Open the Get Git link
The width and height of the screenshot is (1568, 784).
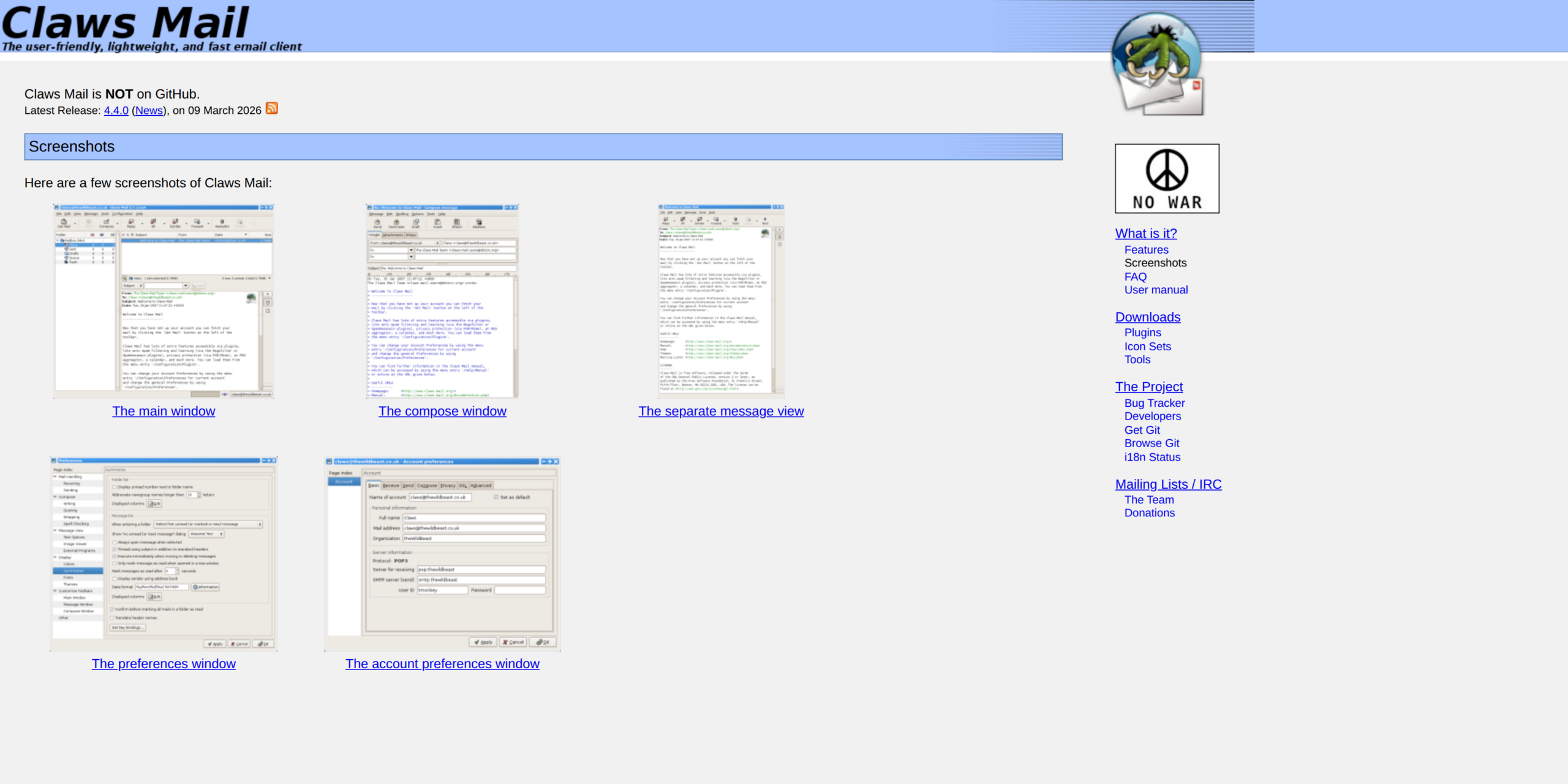1142,430
